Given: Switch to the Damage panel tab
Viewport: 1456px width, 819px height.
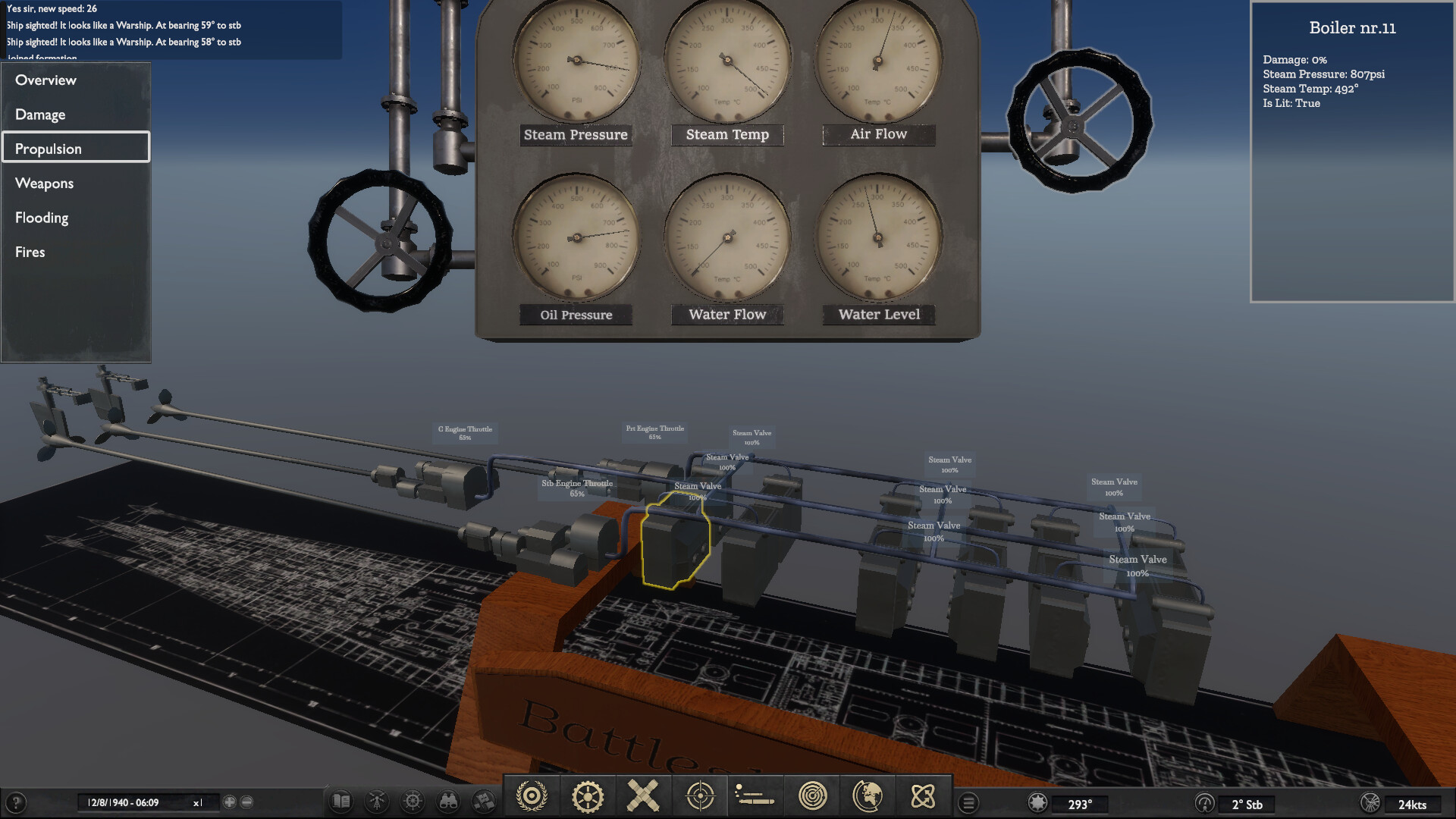Looking at the screenshot, I should click(40, 114).
